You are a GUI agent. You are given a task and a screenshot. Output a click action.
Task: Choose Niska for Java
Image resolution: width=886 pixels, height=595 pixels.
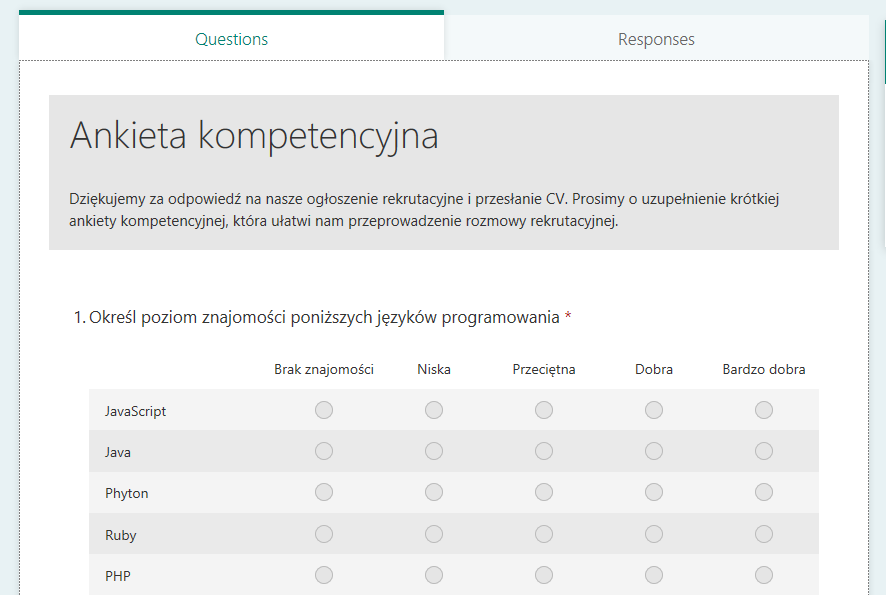coord(434,451)
